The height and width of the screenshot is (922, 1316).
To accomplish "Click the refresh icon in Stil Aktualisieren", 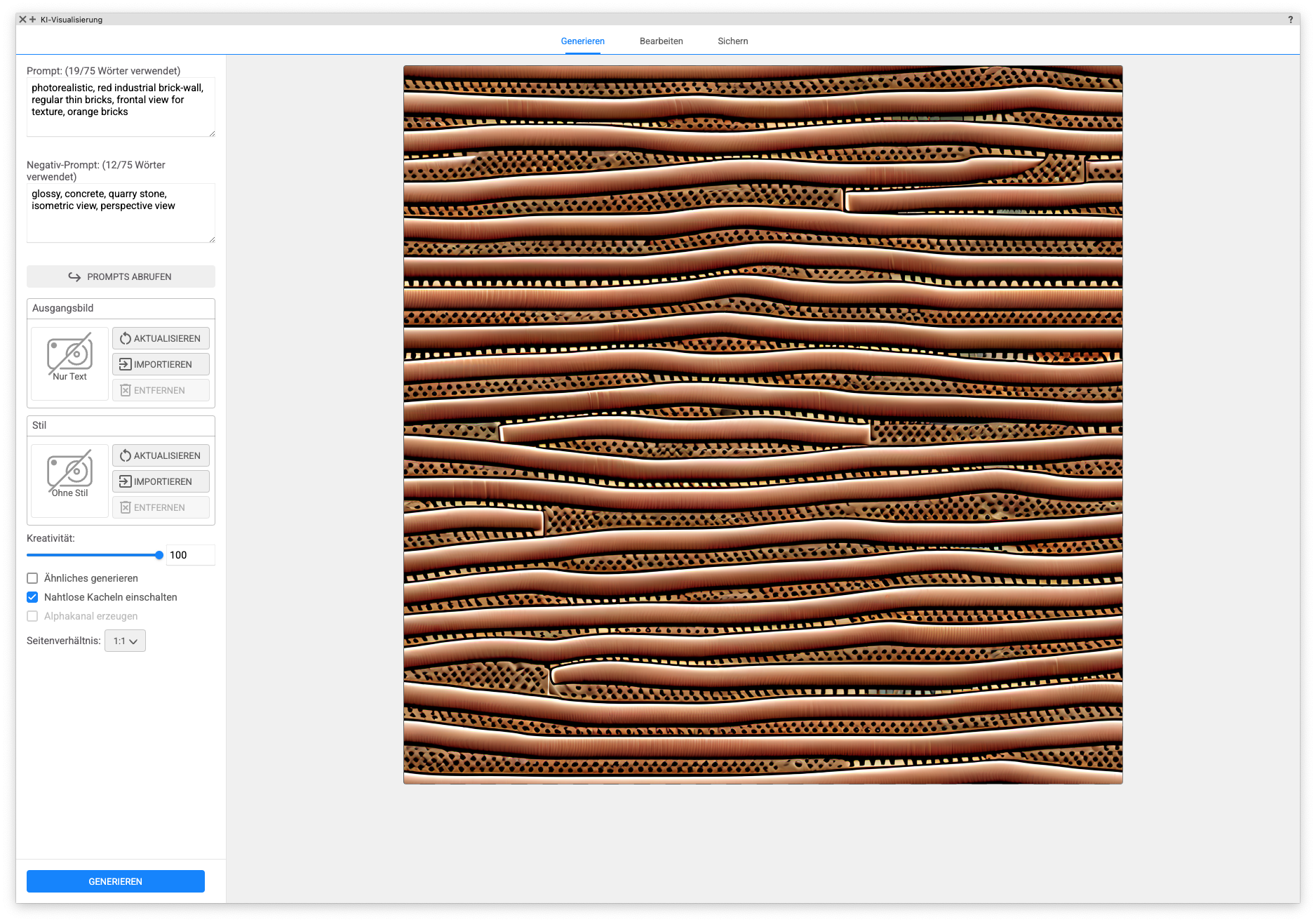I will click(125, 456).
